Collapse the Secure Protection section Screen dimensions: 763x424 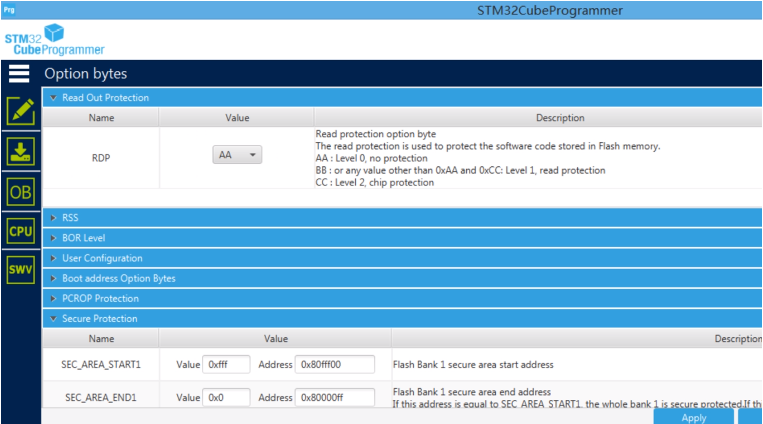[402, 318]
